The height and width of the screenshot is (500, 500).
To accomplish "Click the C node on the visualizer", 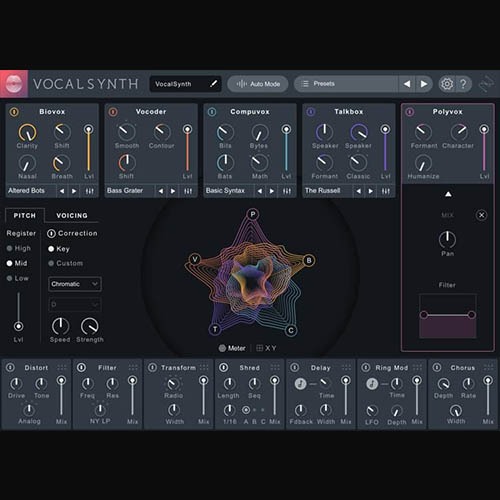I will click(x=291, y=330).
